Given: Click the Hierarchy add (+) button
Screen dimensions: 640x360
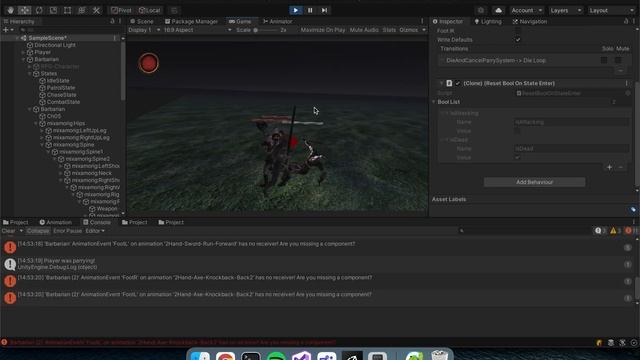Looking at the screenshot, I should [x=7, y=30].
